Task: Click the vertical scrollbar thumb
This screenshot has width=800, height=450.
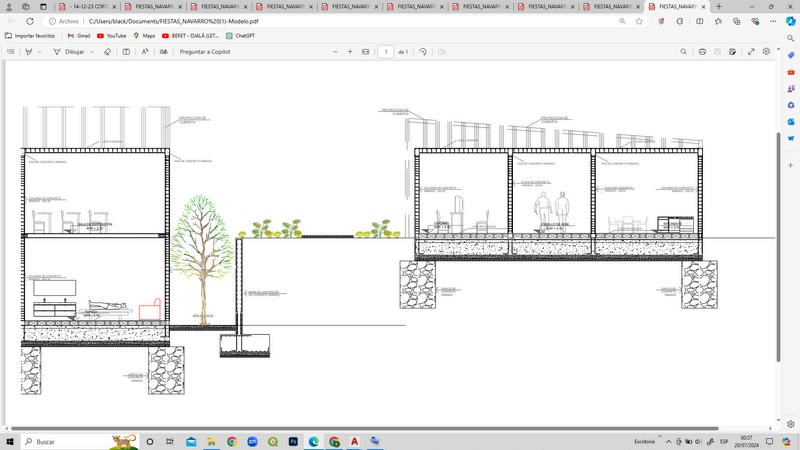Action: 778,247
